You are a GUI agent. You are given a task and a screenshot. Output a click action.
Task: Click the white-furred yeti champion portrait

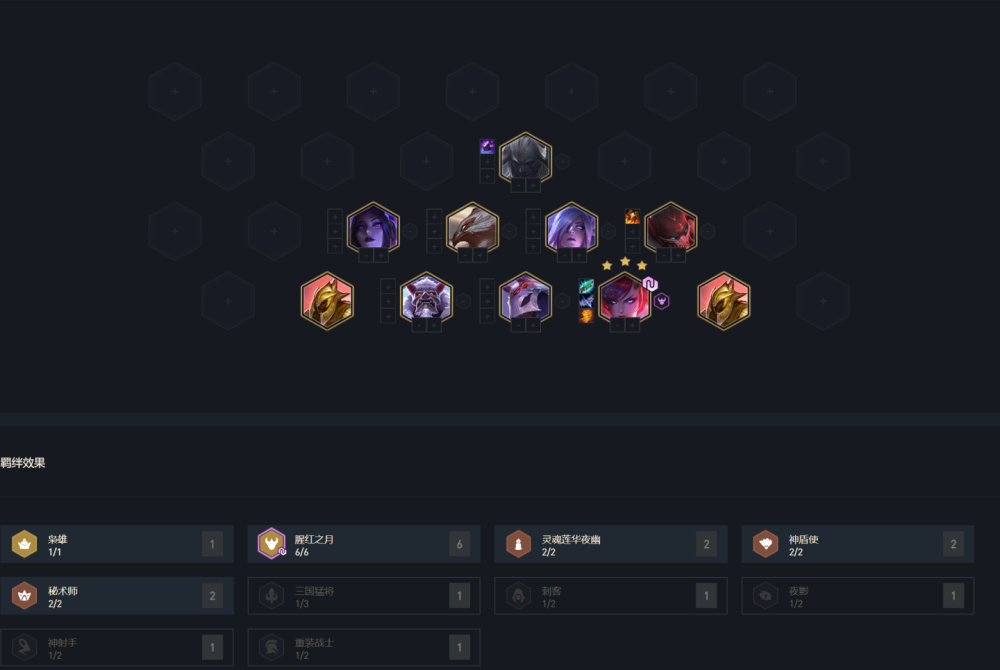point(426,300)
